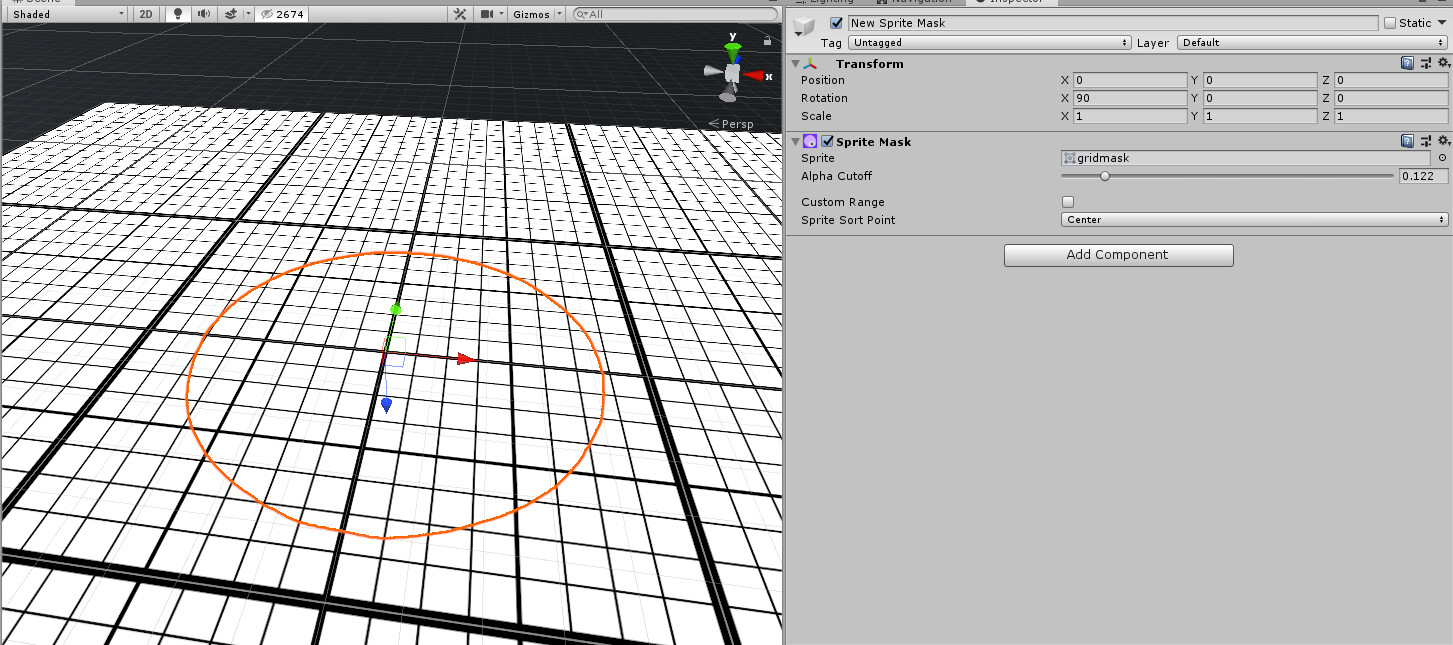Click the hidden objects count 2674

pyautogui.click(x=282, y=14)
